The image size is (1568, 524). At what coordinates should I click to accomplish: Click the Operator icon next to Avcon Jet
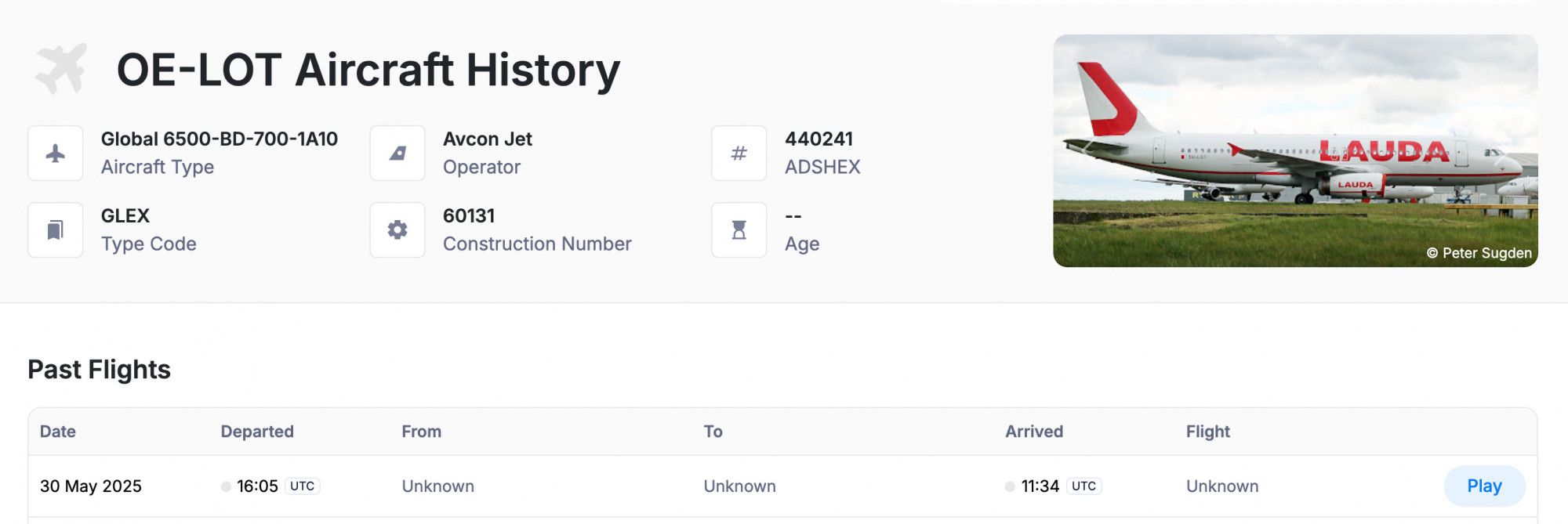(x=397, y=154)
